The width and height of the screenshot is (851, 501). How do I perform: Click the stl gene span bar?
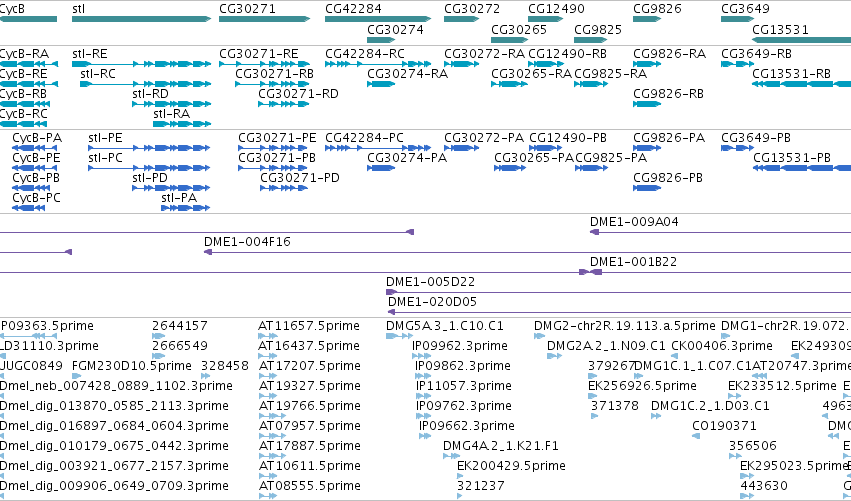[x=141, y=19]
